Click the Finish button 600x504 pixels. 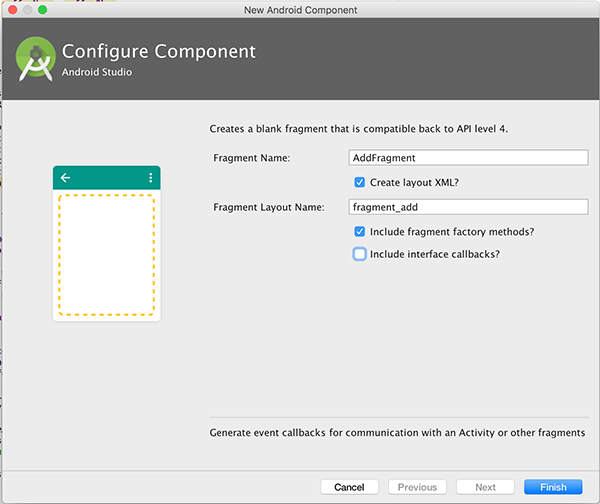click(x=553, y=487)
